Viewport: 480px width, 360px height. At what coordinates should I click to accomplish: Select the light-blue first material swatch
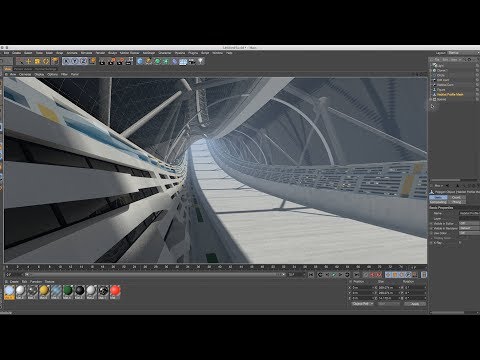pyautogui.click(x=9, y=291)
